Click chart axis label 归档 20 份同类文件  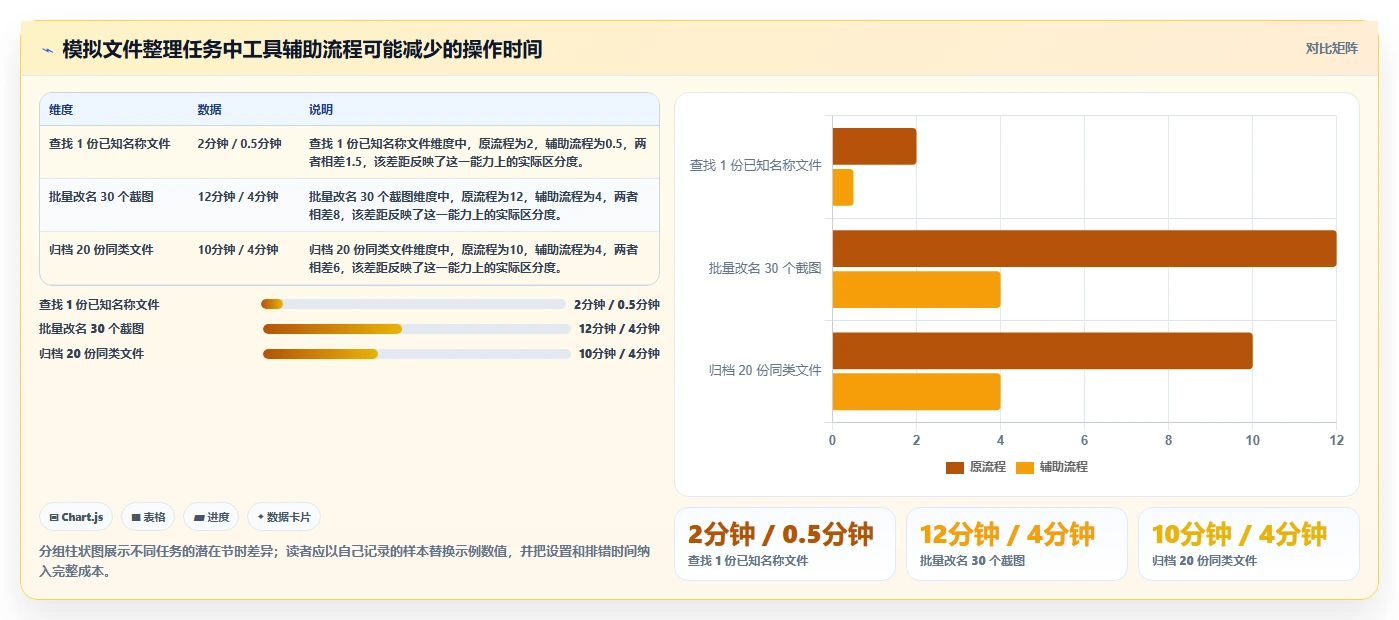(x=765, y=370)
